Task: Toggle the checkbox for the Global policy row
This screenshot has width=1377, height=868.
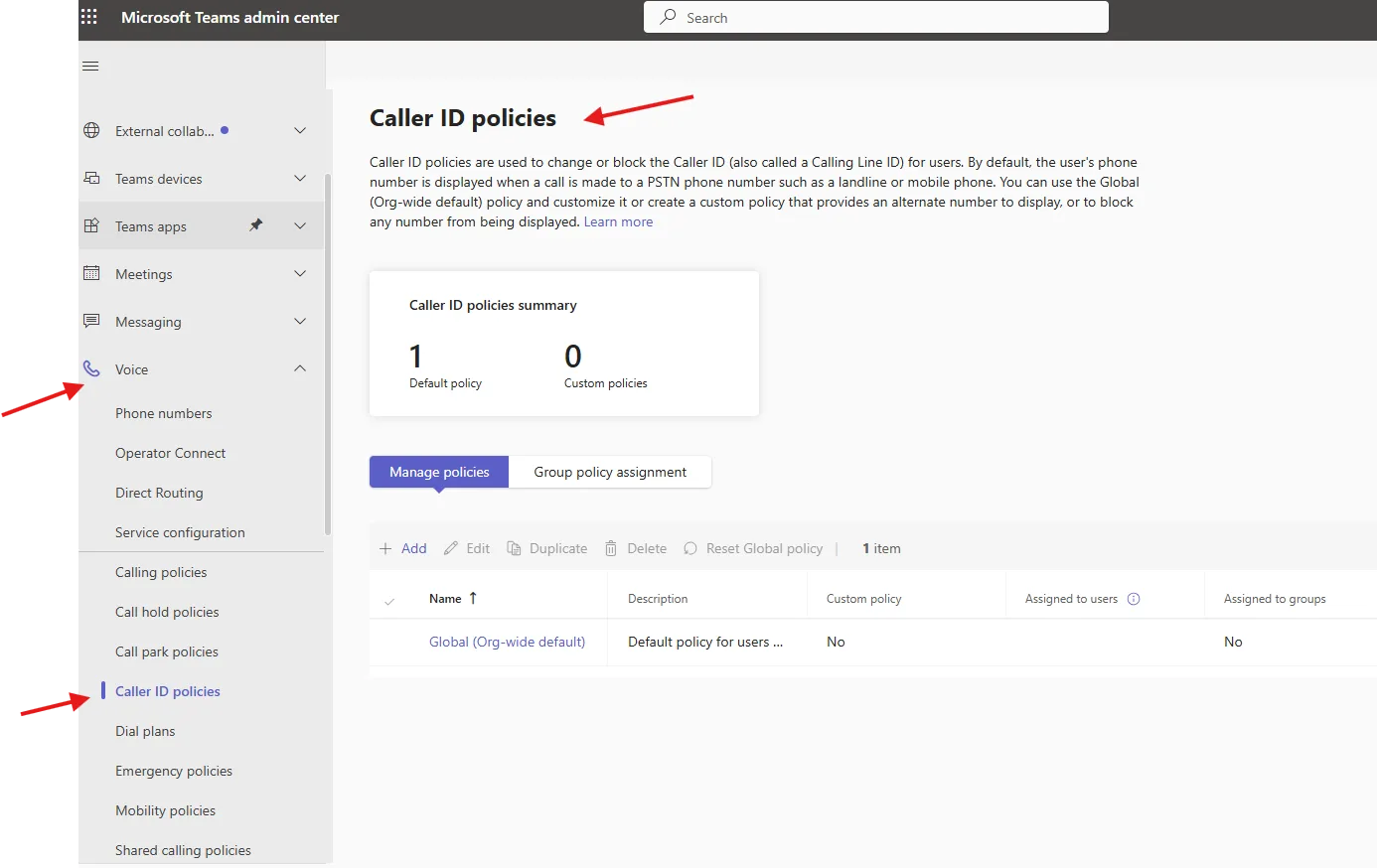Action: coord(391,642)
